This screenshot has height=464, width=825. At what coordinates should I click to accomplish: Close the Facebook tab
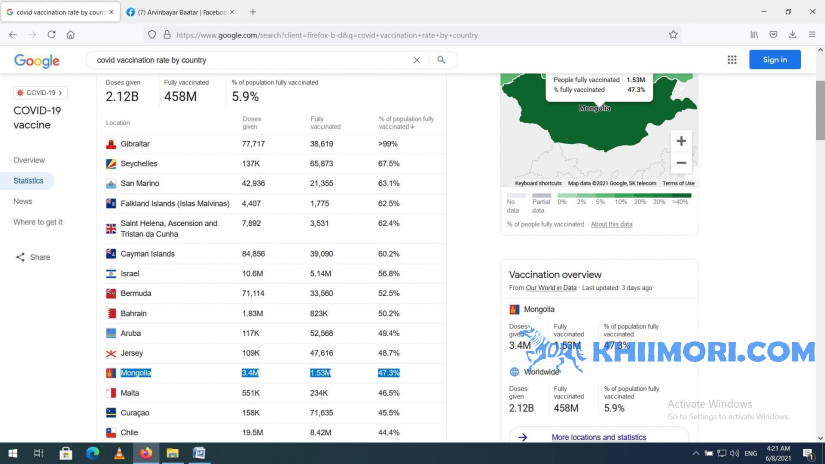coord(232,12)
